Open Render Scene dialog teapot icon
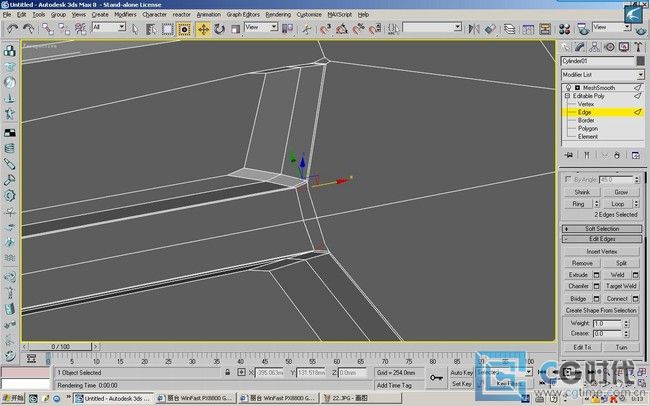Viewport: 650px width, 406px height. 583,29
